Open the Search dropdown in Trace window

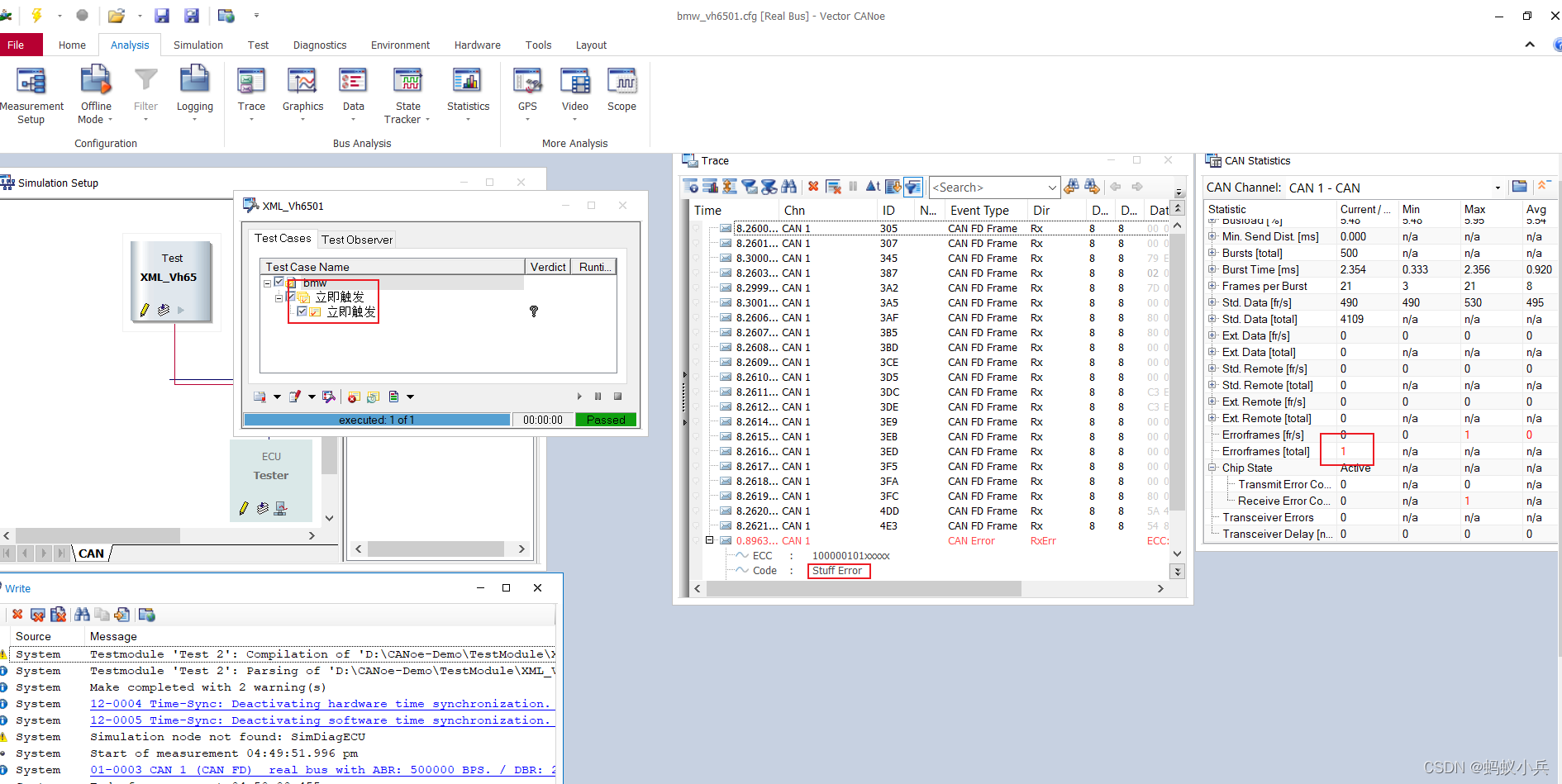1051,188
